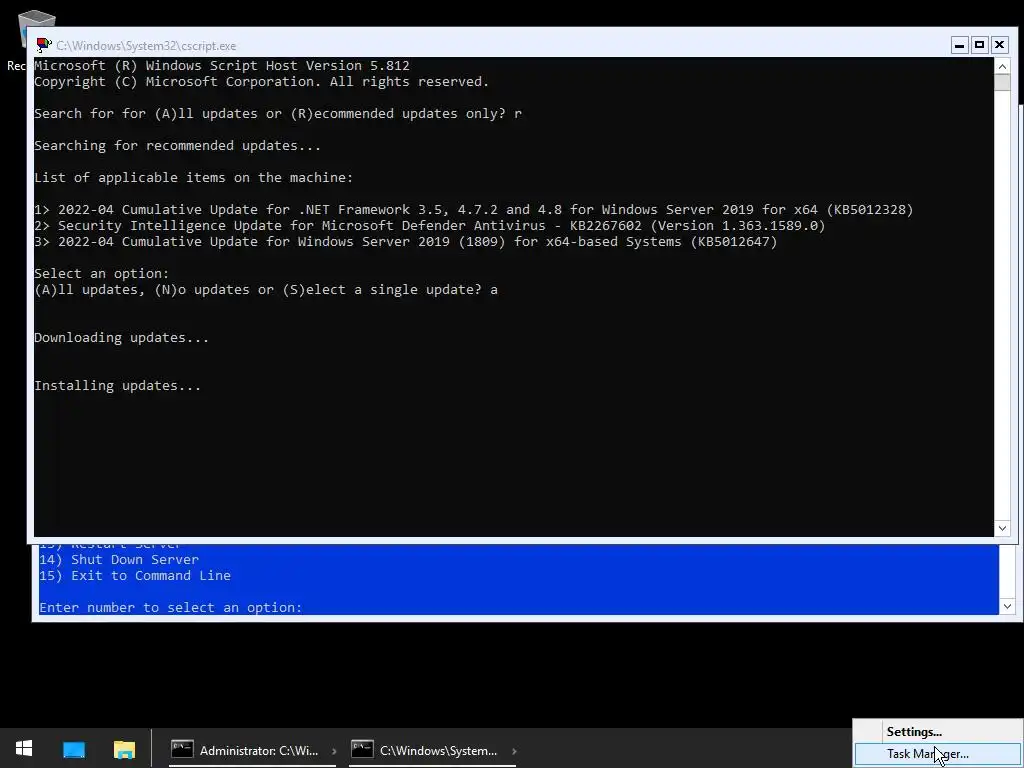Image resolution: width=1024 pixels, height=768 pixels.
Task: Switch to Administrator command prompt taskbar button
Action: (251, 750)
